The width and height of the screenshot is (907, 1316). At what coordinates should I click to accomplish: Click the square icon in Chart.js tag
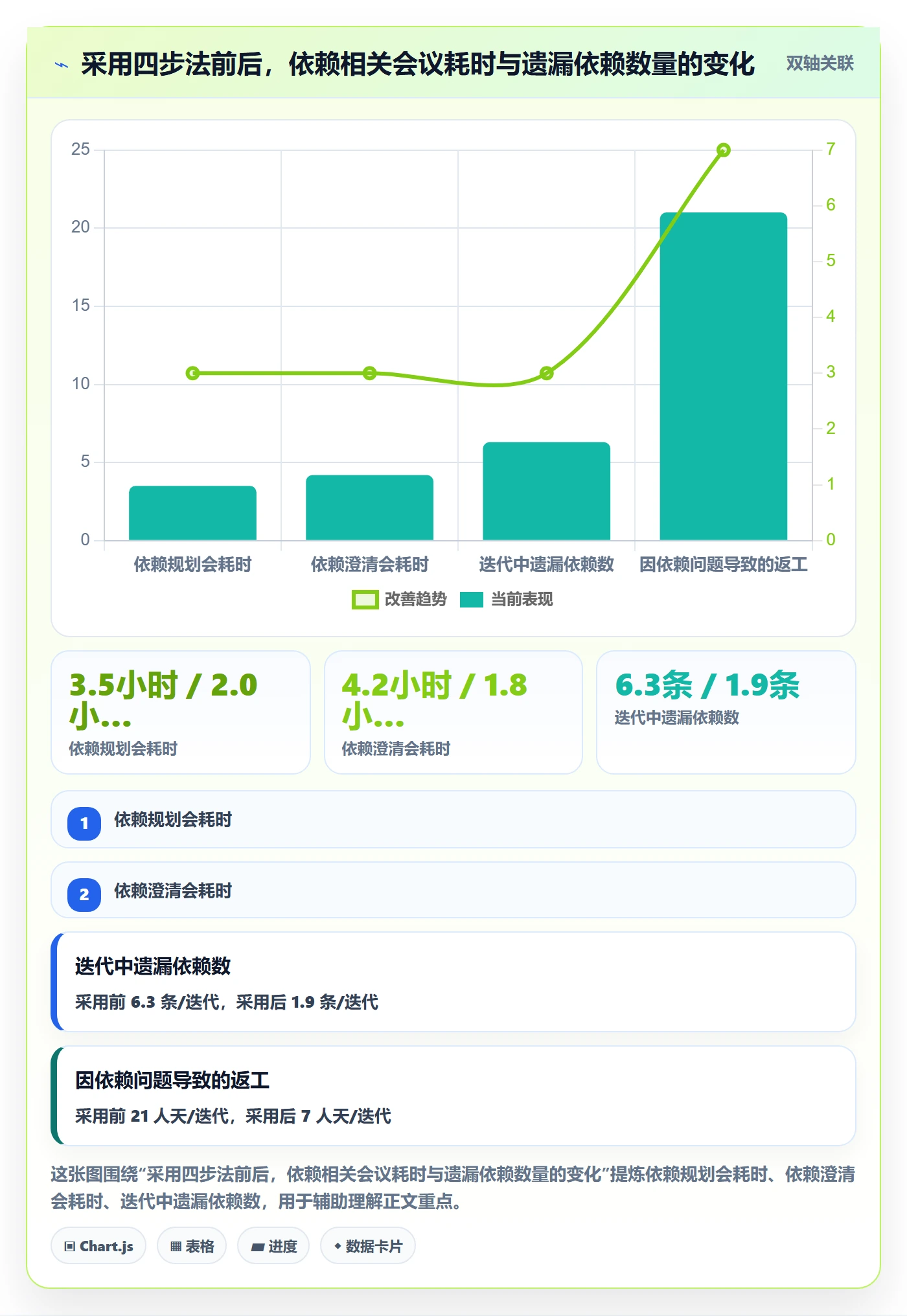tap(70, 1247)
